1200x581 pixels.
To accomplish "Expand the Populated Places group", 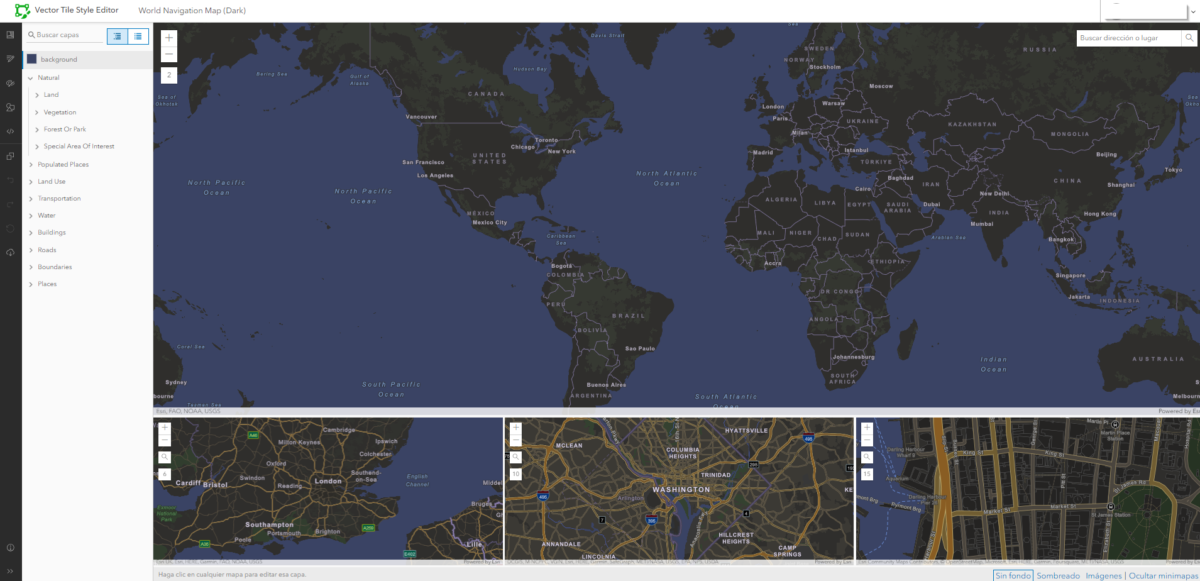I will tap(30, 163).
